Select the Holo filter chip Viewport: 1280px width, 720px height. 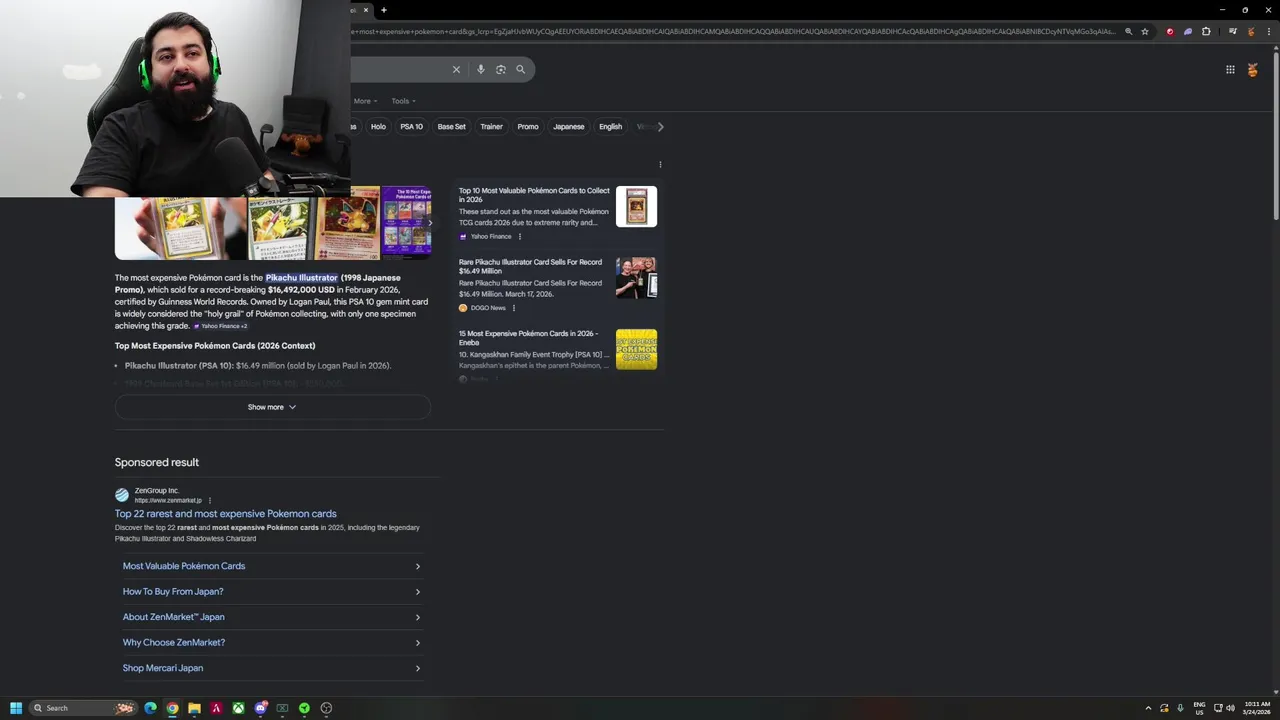click(378, 127)
